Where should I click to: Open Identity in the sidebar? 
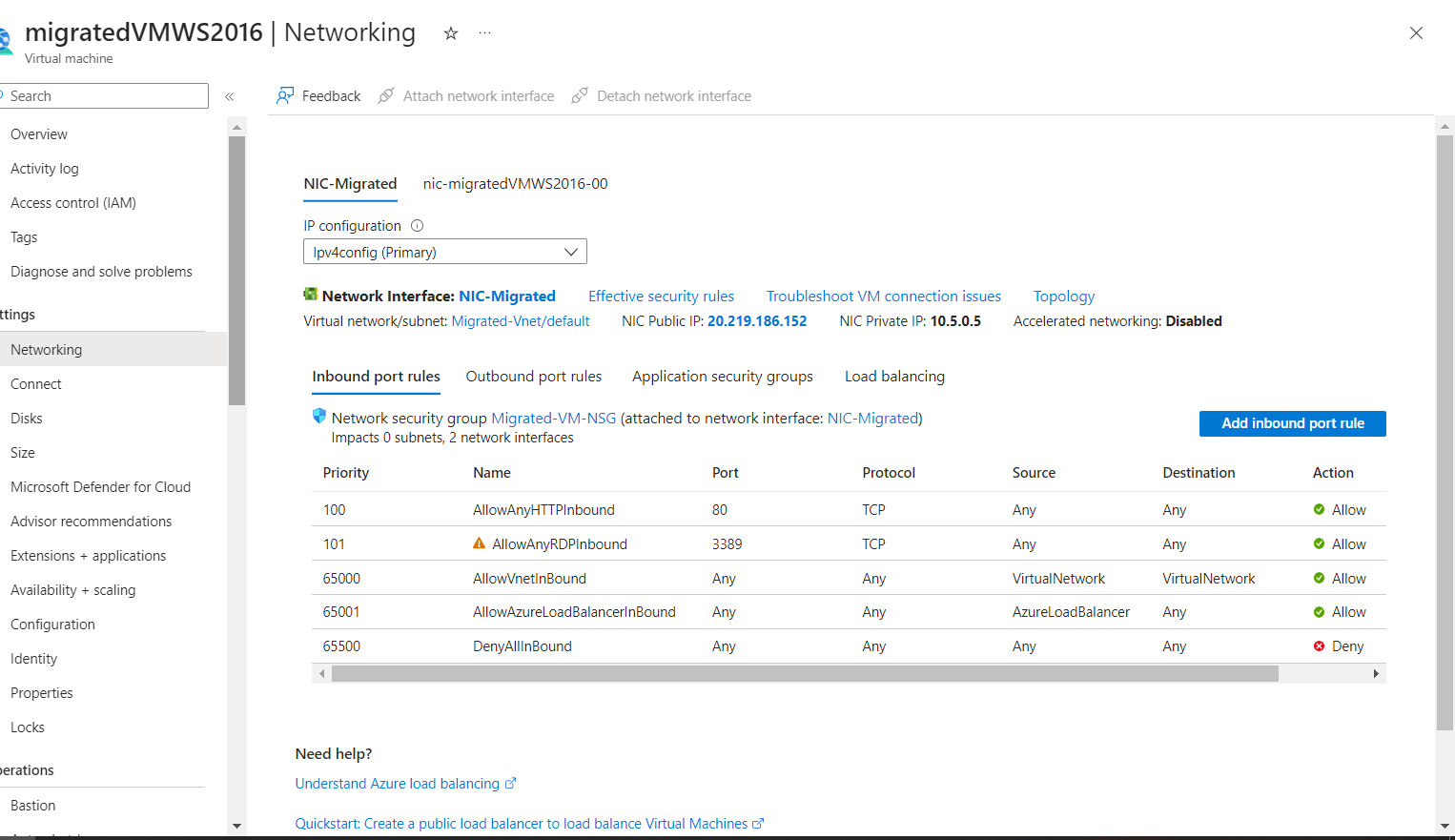pos(33,659)
